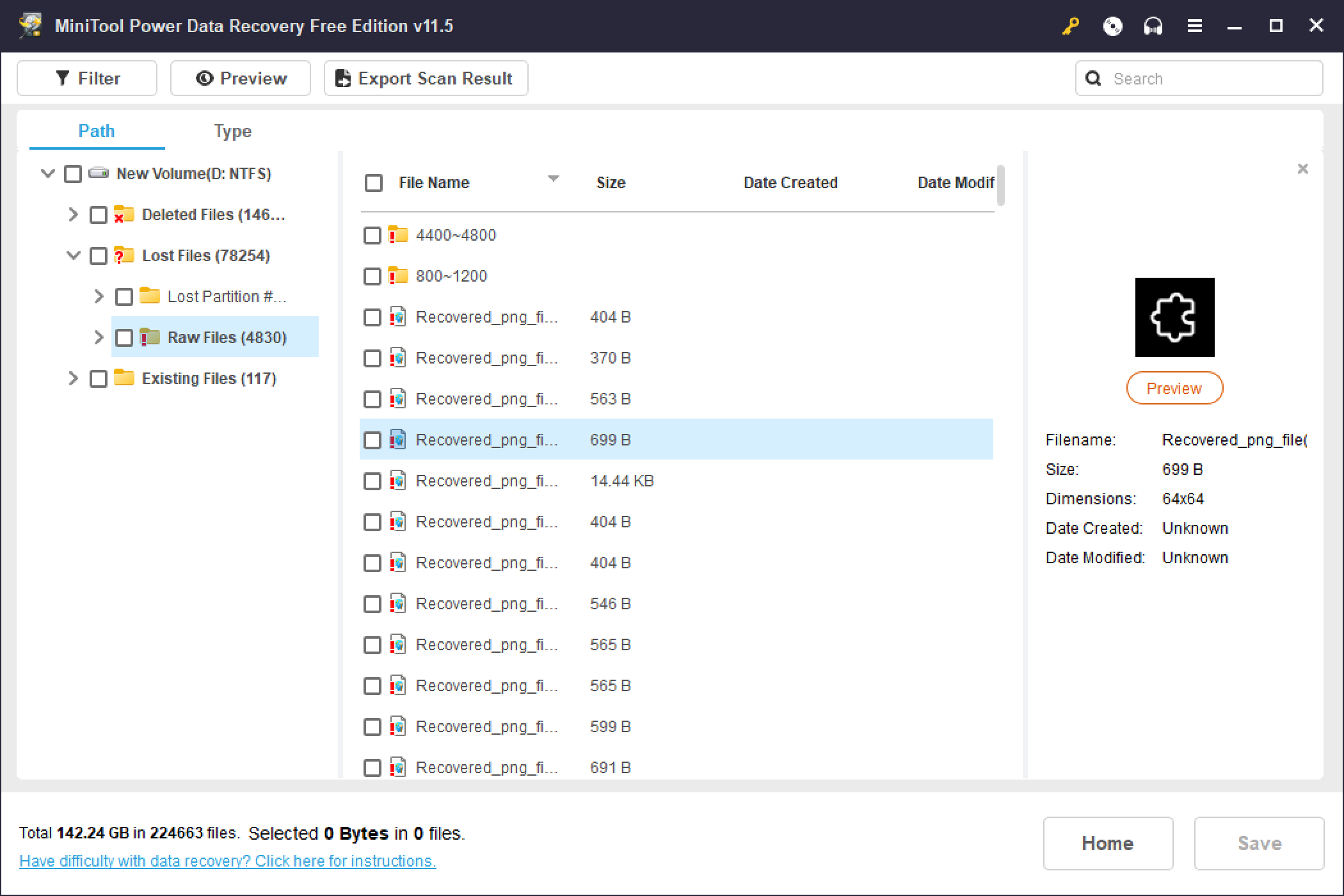The image size is (1344, 896).
Task: Close the preview panel with X
Action: [1302, 169]
